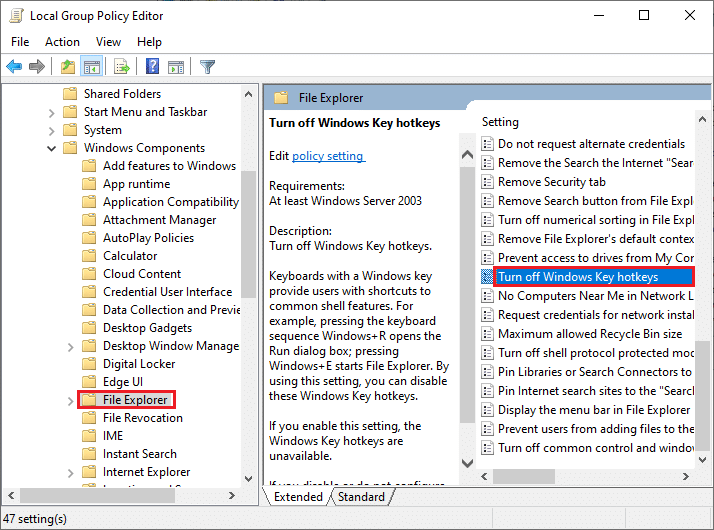Click icon beside Display the menu bar setting
714x530 pixels.
coord(488,410)
